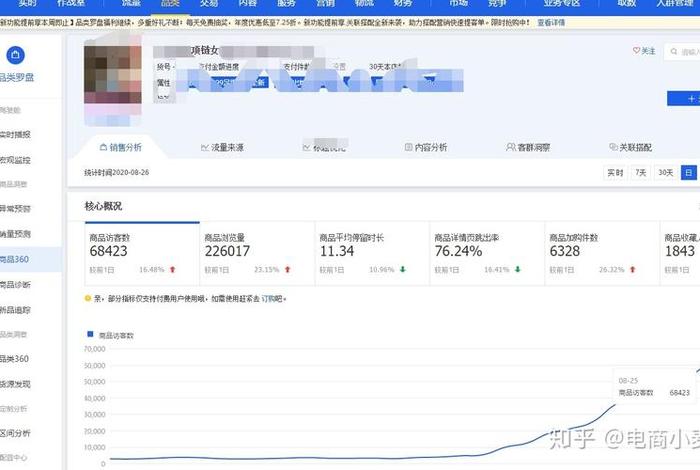Open 区间分析 in the sidebar
The height and width of the screenshot is (470, 700).
click(x=16, y=433)
